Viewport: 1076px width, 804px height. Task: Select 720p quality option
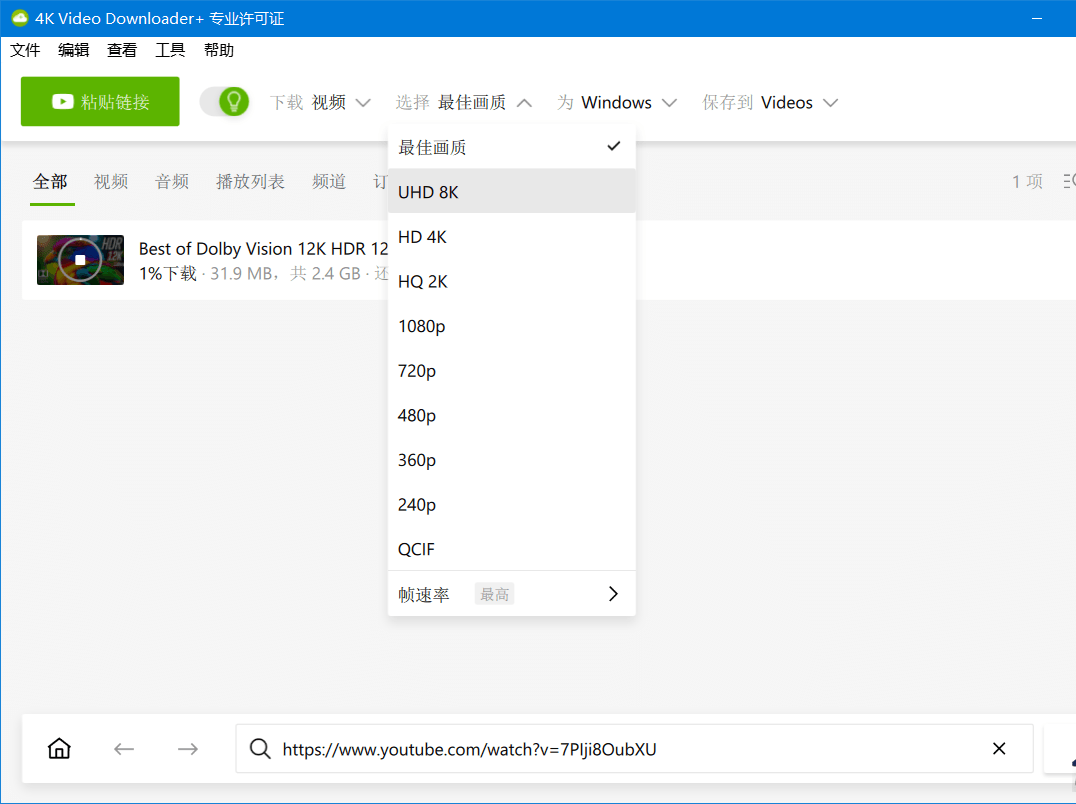[x=512, y=370]
